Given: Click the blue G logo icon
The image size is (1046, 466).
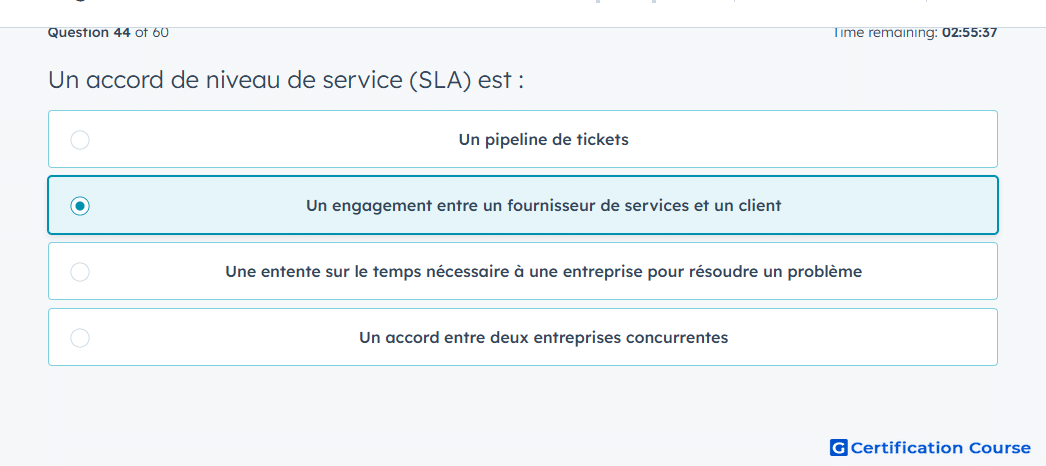Looking at the screenshot, I should [x=838, y=447].
